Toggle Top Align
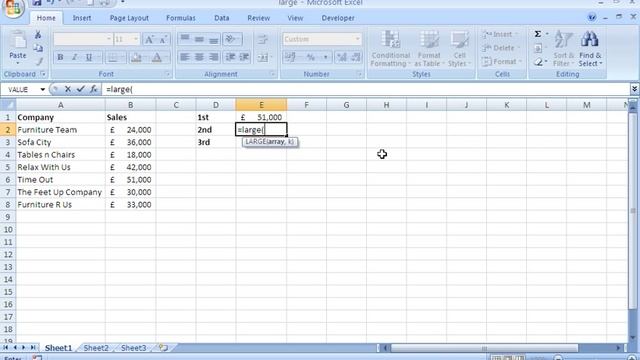Screen dimensions: 640x360 point(184,39)
